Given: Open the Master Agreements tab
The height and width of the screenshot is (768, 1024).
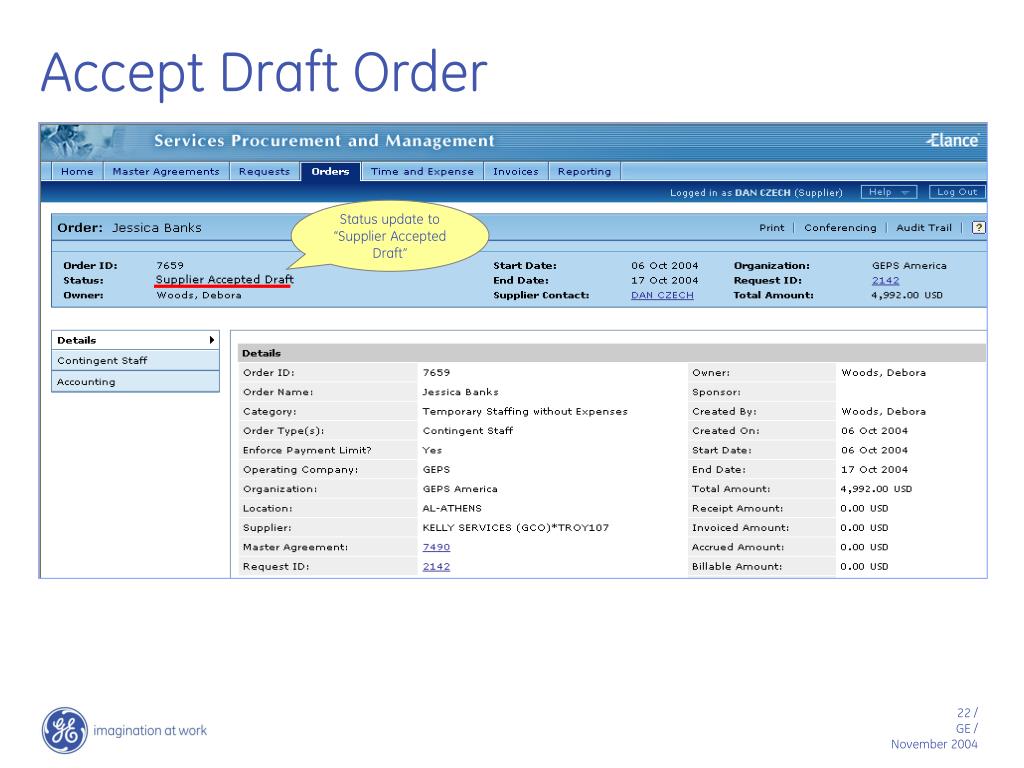Looking at the screenshot, I should tap(165, 171).
